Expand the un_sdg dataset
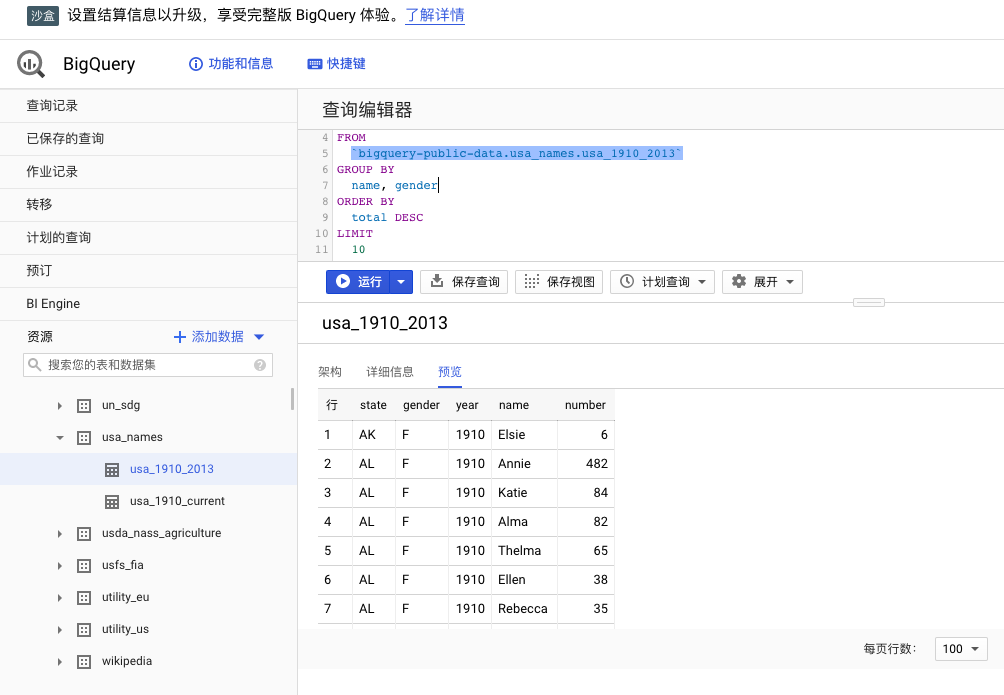The height and width of the screenshot is (695, 1004). click(x=60, y=405)
